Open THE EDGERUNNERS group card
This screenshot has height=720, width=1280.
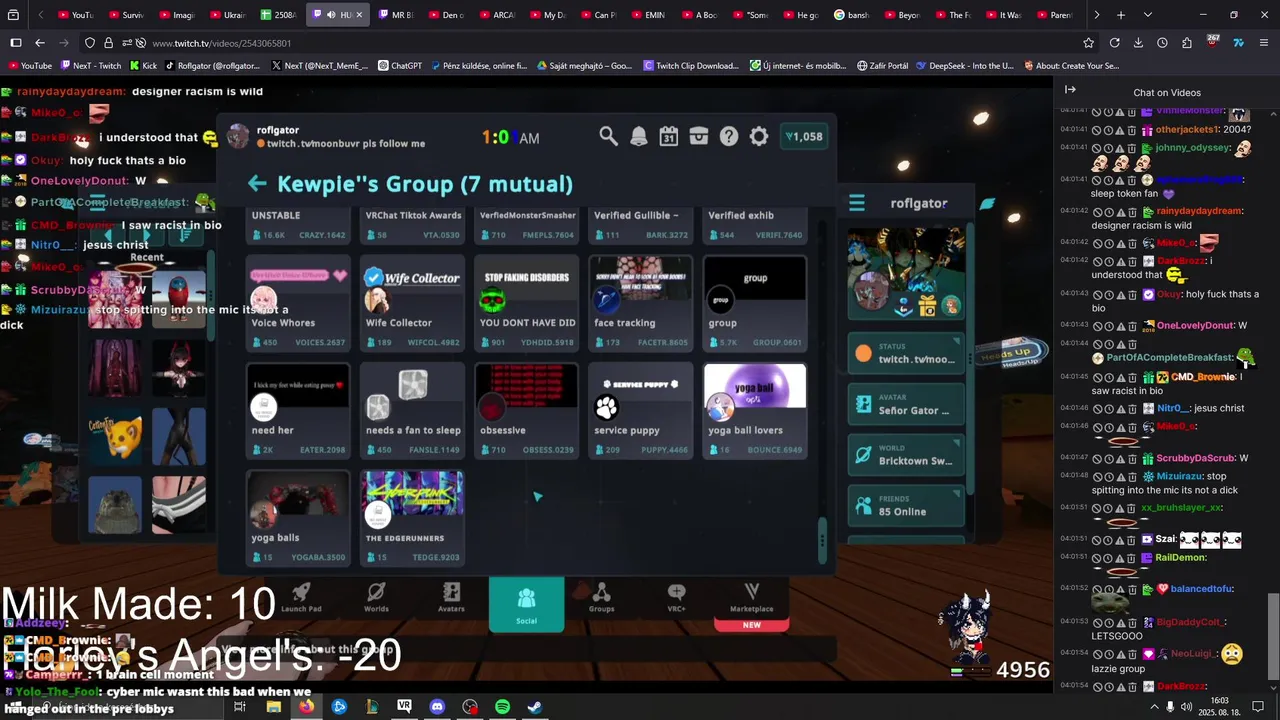tap(412, 518)
